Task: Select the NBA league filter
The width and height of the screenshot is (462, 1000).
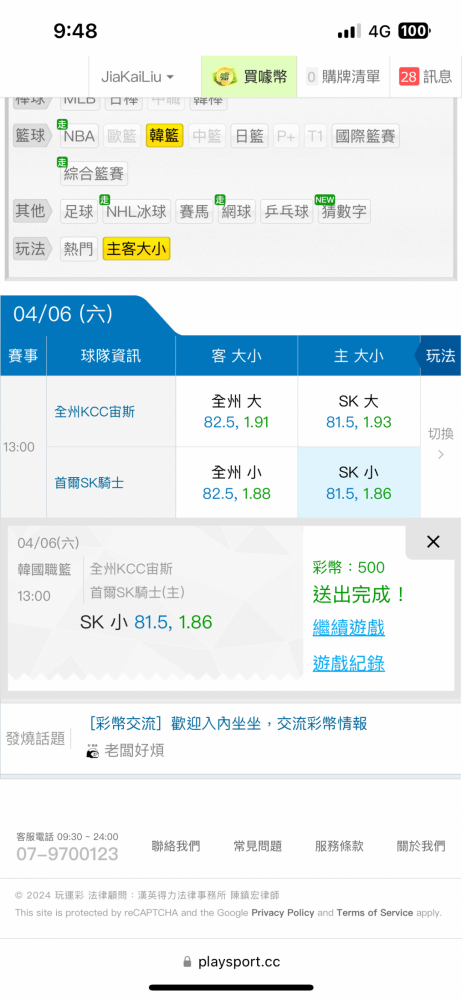Action: (79, 136)
